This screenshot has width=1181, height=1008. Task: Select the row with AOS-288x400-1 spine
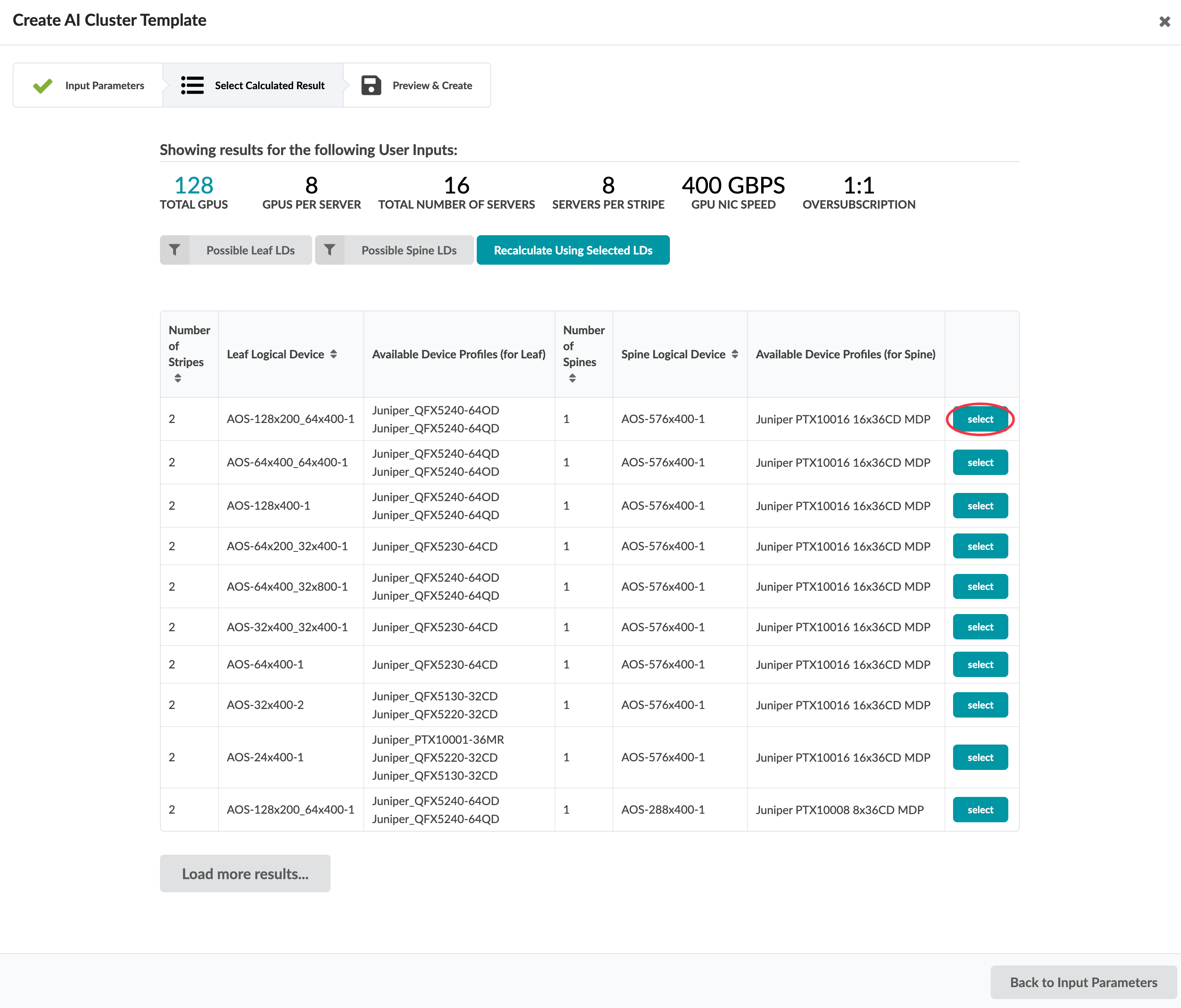[980, 810]
